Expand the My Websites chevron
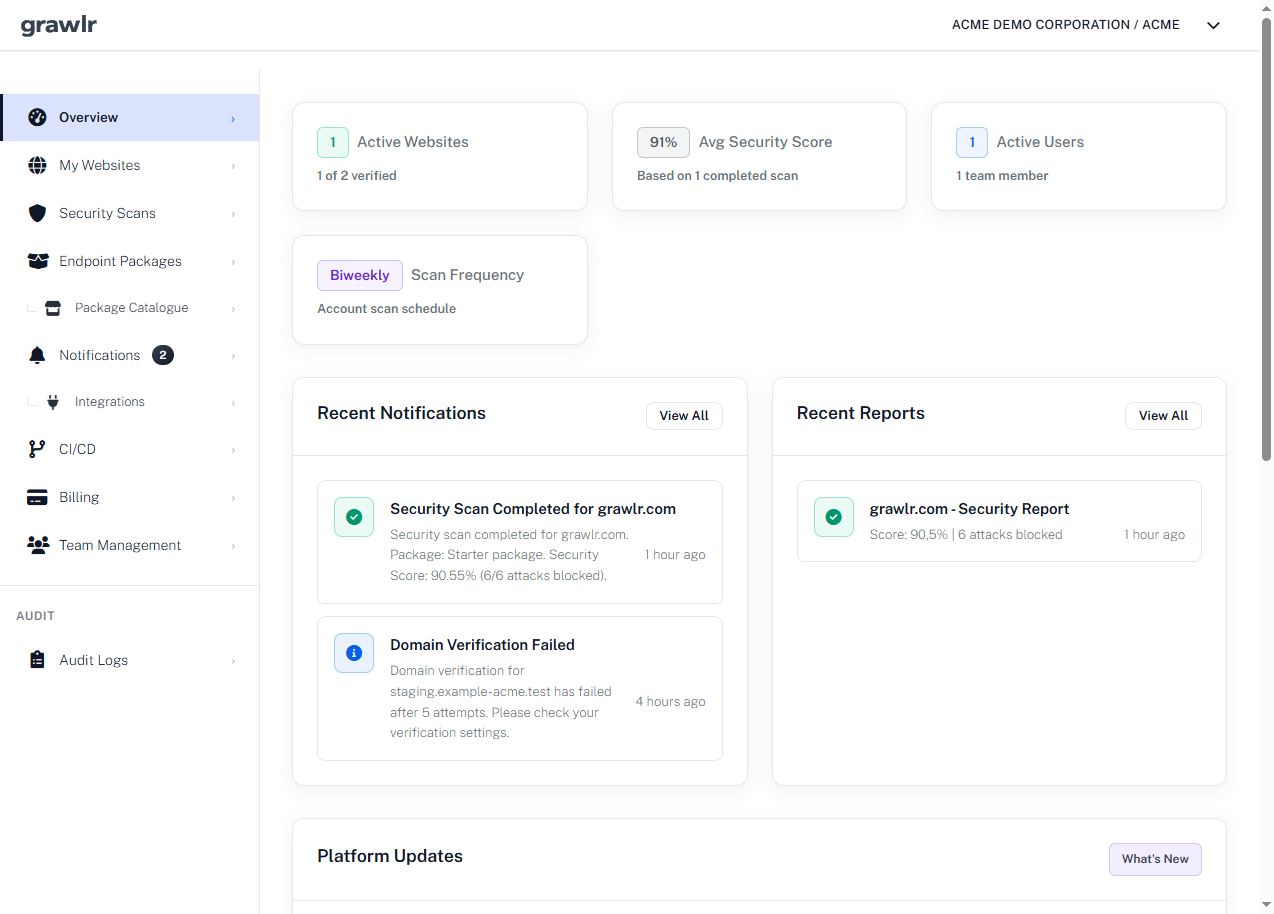1274x914 pixels. coord(233,166)
